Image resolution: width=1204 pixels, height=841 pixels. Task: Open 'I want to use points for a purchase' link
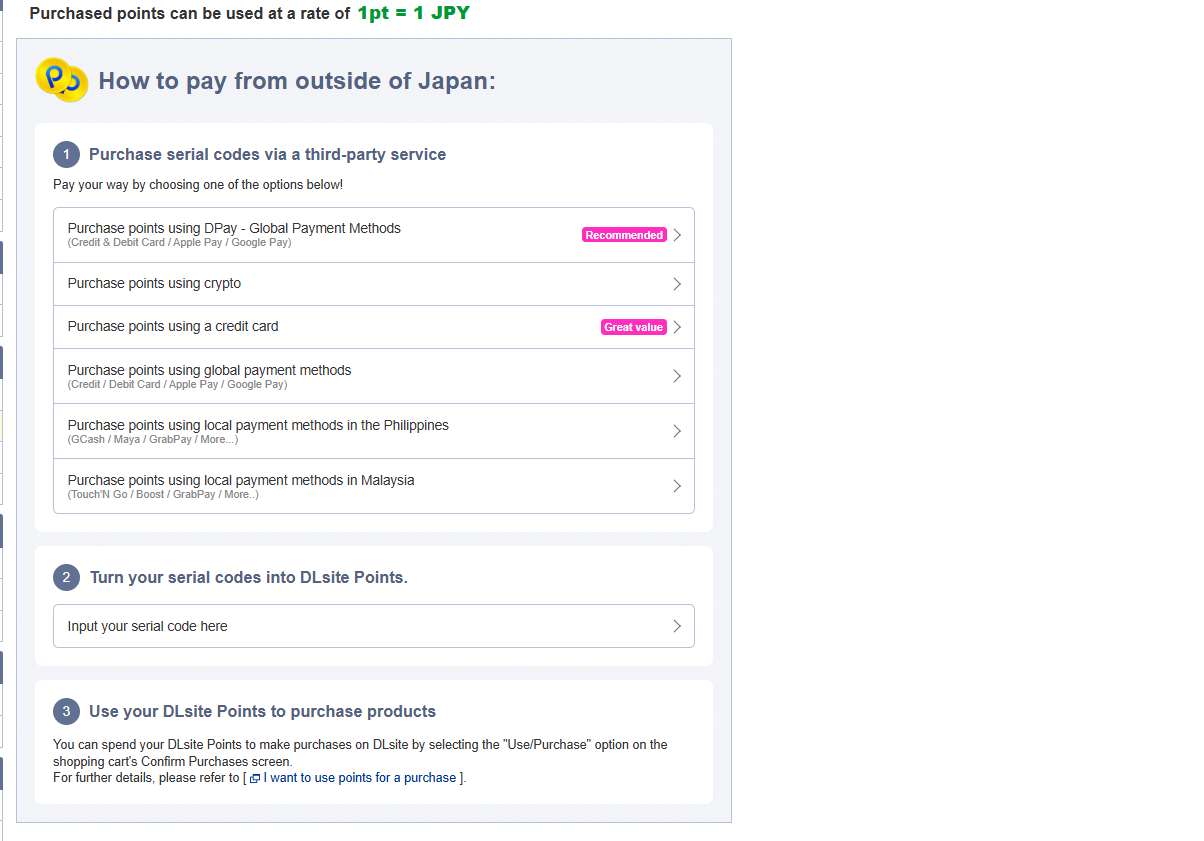(360, 778)
